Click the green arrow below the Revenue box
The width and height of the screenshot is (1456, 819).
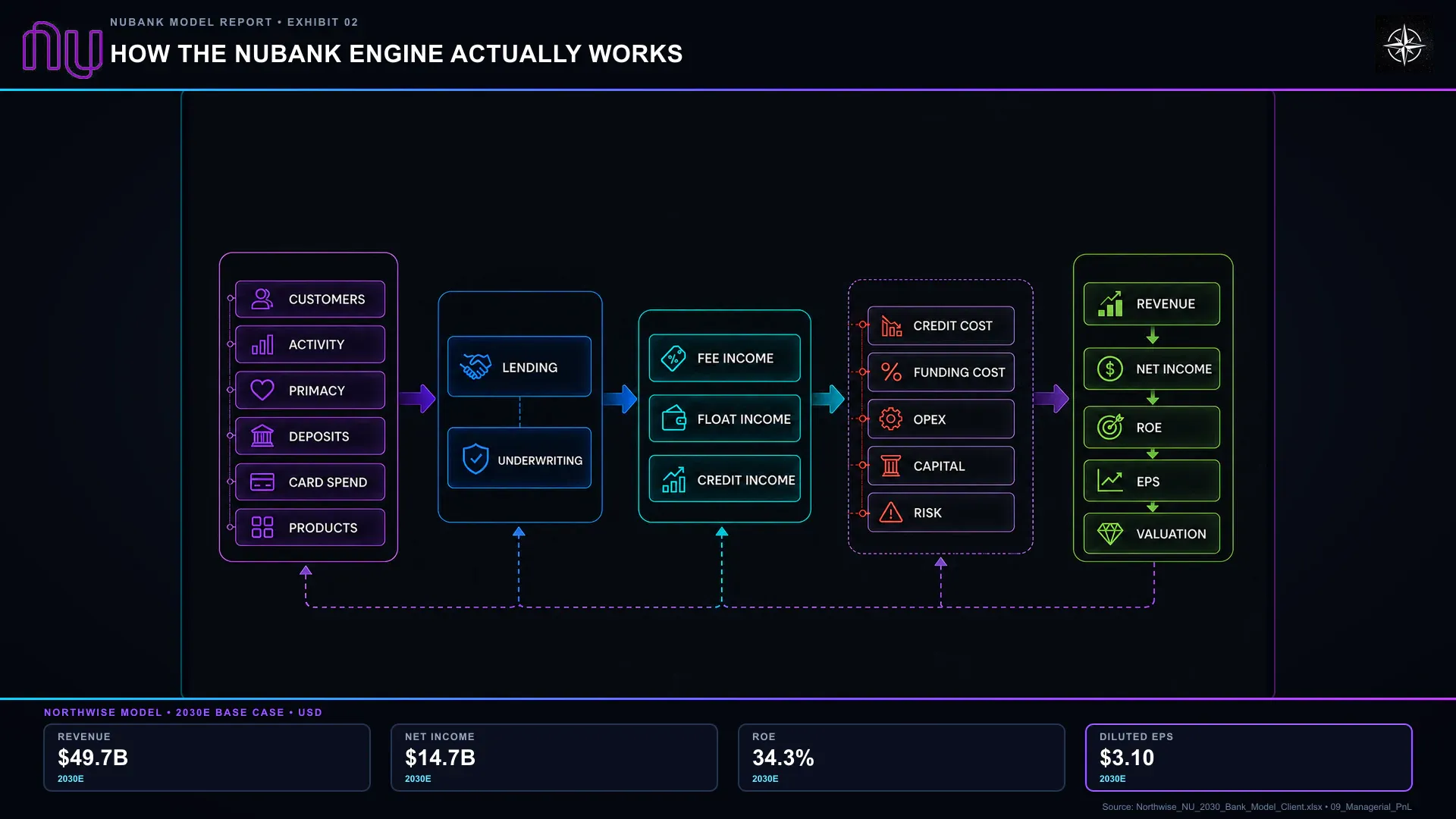tap(1153, 336)
